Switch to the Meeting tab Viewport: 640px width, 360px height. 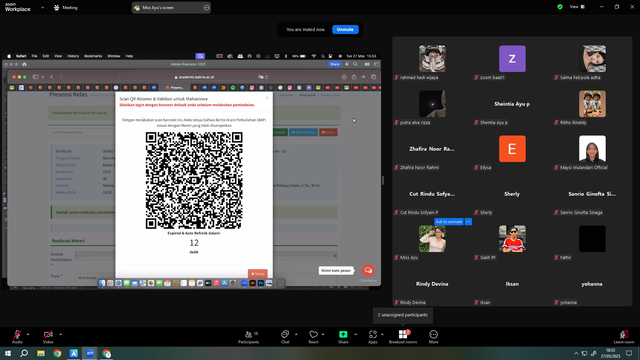pos(66,8)
